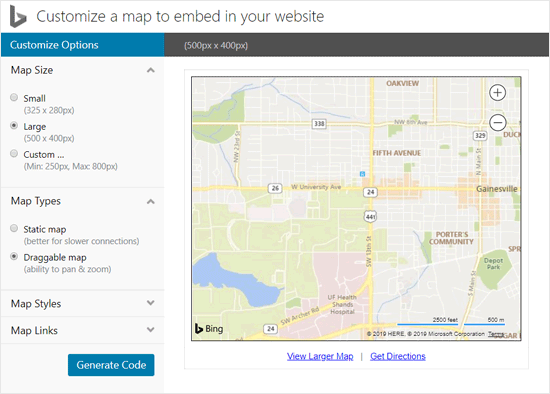Click the route 441 highway shield on the map

click(370, 216)
